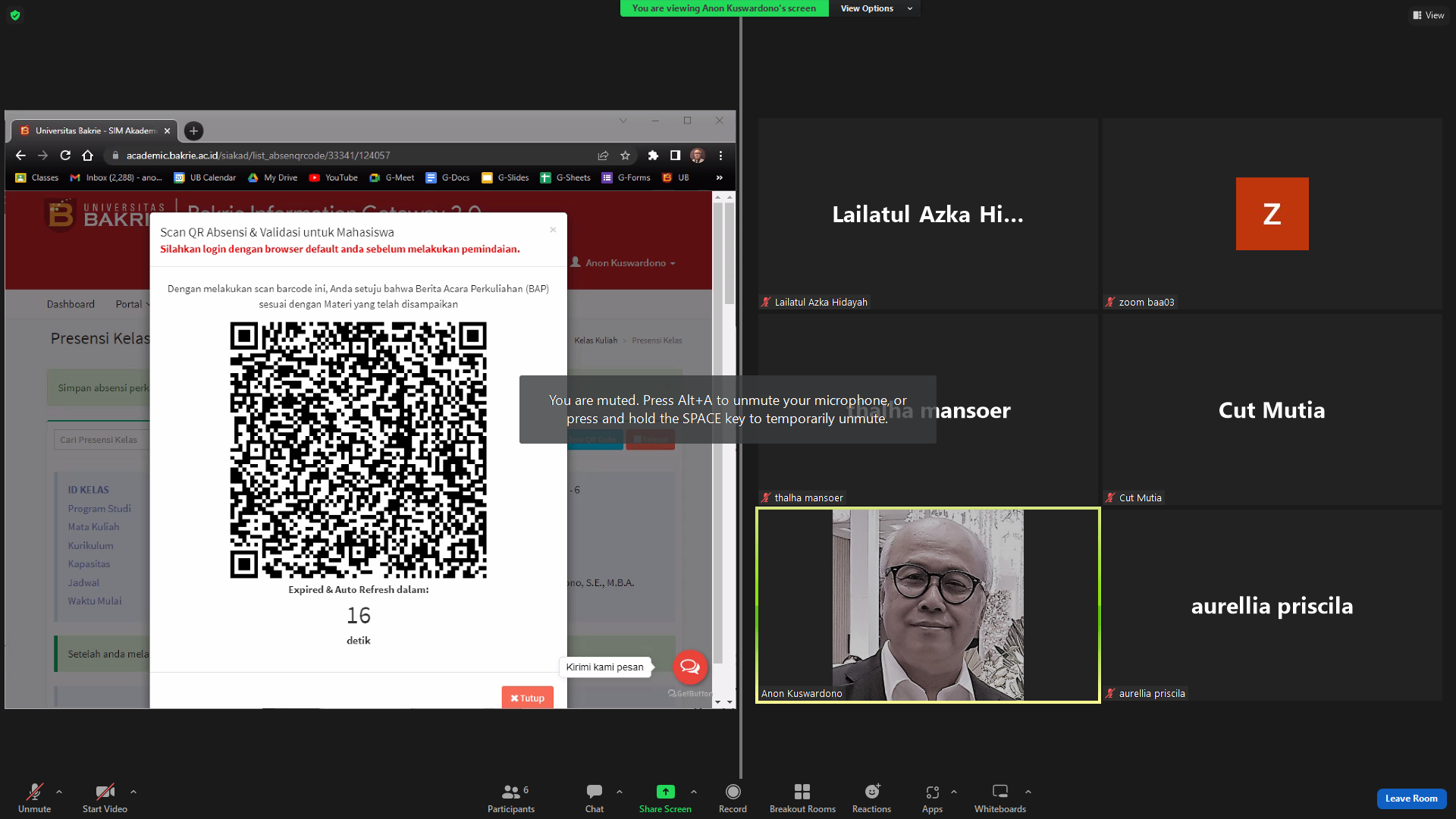This screenshot has width=1456, height=819.
Task: Open View Options dropdown
Action: [x=876, y=8]
